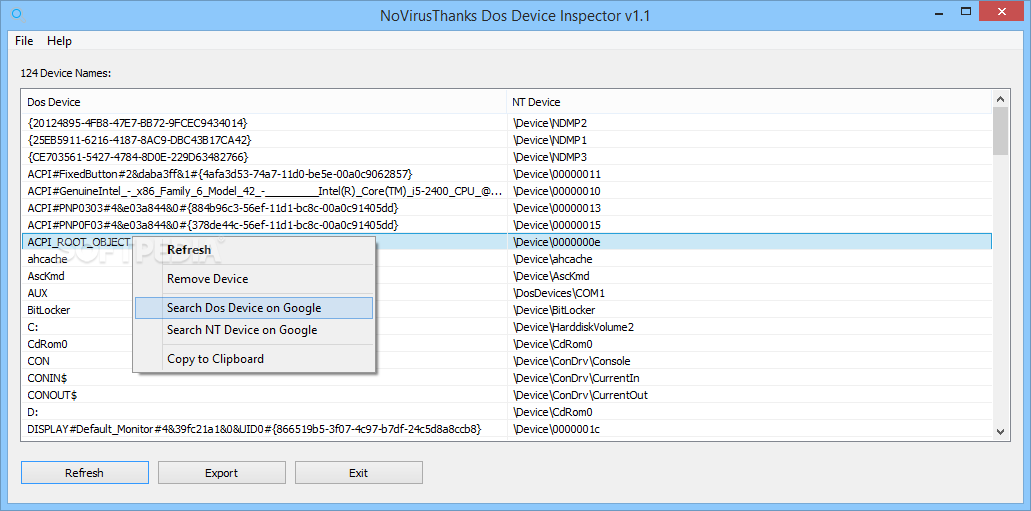Click NT device \Device\ConDrv\Console
1031x511 pixels.
point(572,361)
